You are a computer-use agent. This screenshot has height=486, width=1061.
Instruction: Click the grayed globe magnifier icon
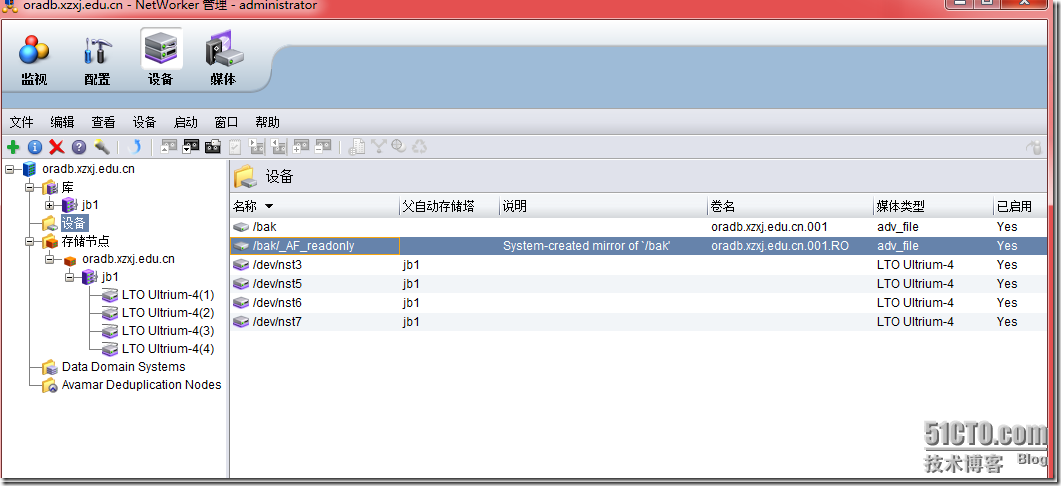(x=399, y=146)
